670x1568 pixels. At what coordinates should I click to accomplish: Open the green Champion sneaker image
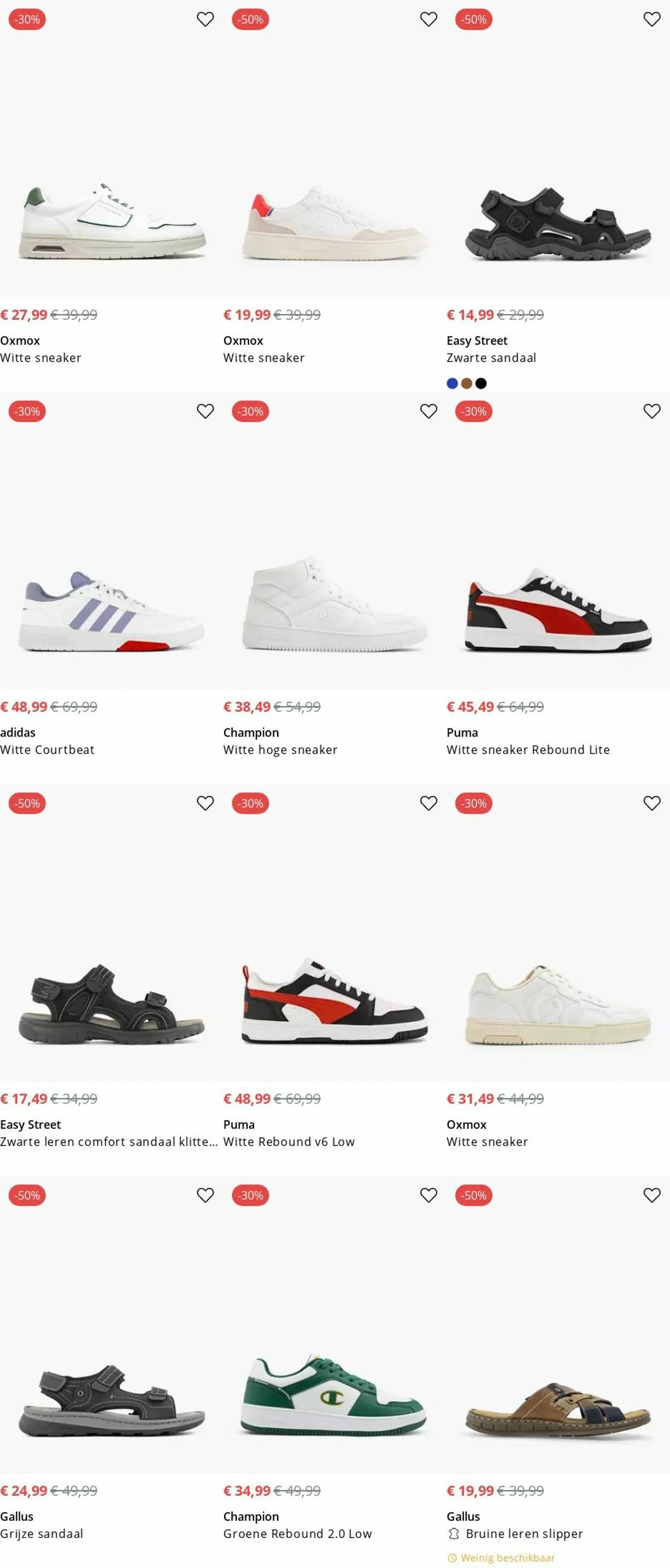[334, 1394]
